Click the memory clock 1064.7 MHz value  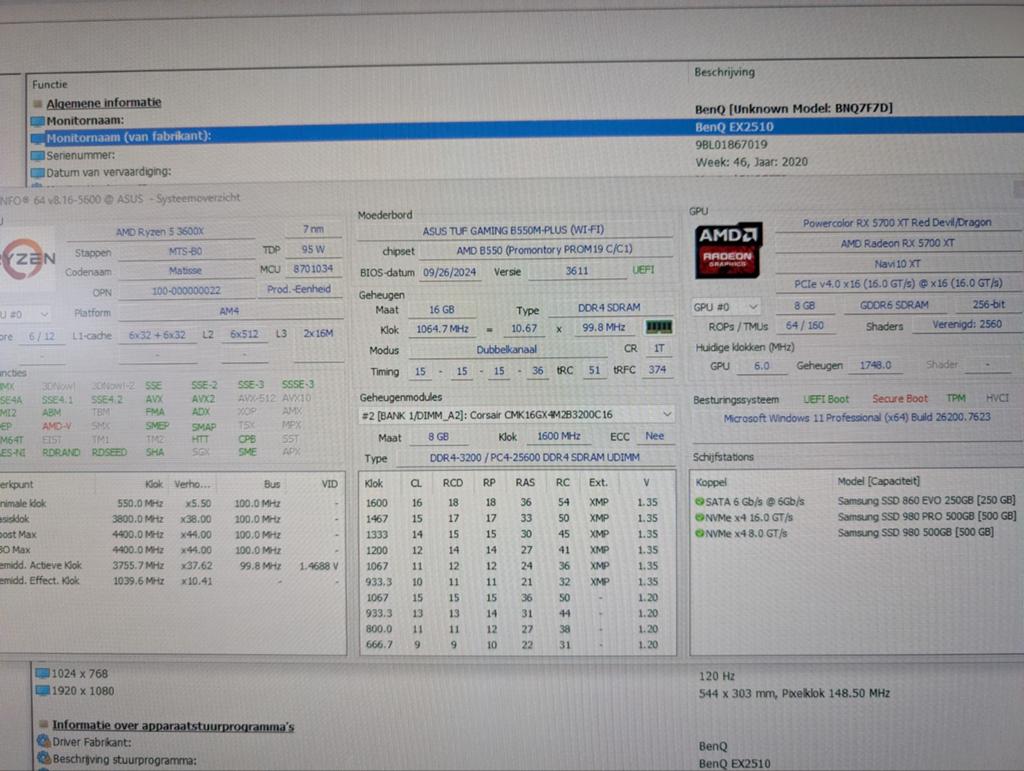(442, 329)
